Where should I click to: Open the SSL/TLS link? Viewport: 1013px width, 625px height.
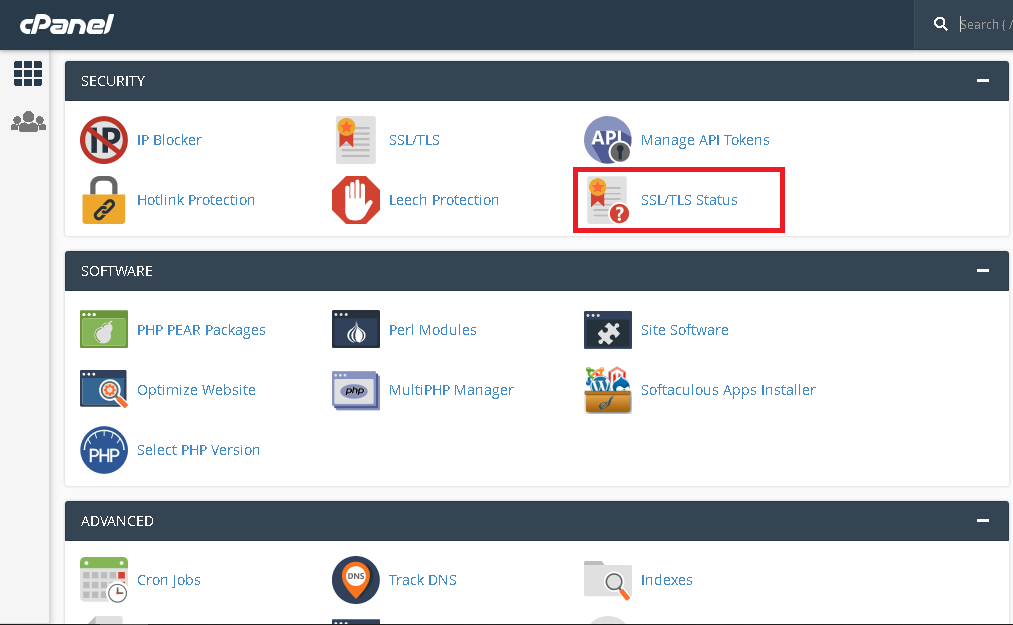(414, 140)
